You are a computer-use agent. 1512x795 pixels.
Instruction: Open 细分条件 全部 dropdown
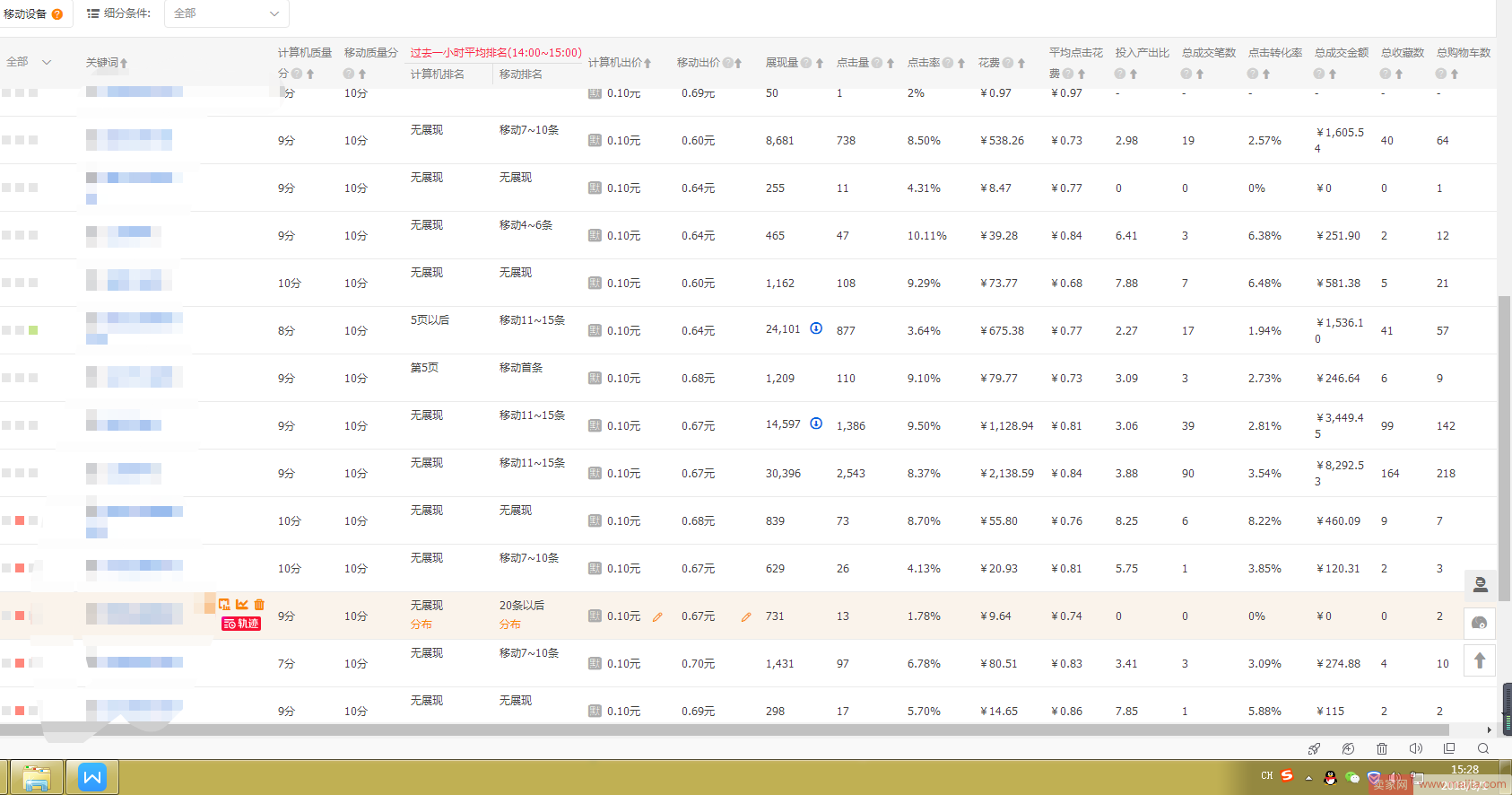coord(227,13)
